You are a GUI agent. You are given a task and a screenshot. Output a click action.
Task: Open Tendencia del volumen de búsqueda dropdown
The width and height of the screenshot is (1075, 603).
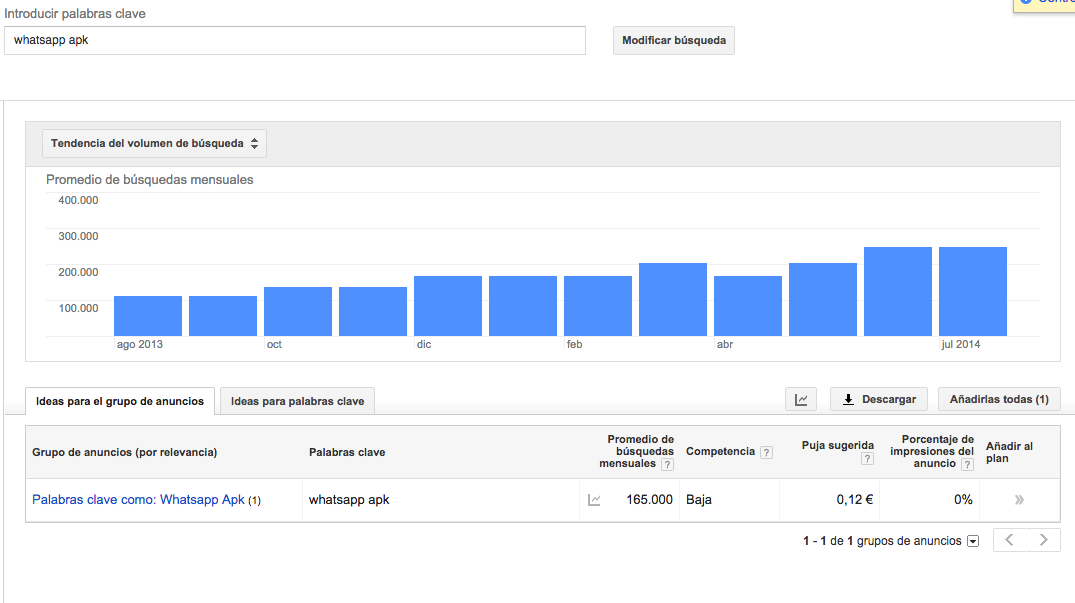click(x=154, y=144)
